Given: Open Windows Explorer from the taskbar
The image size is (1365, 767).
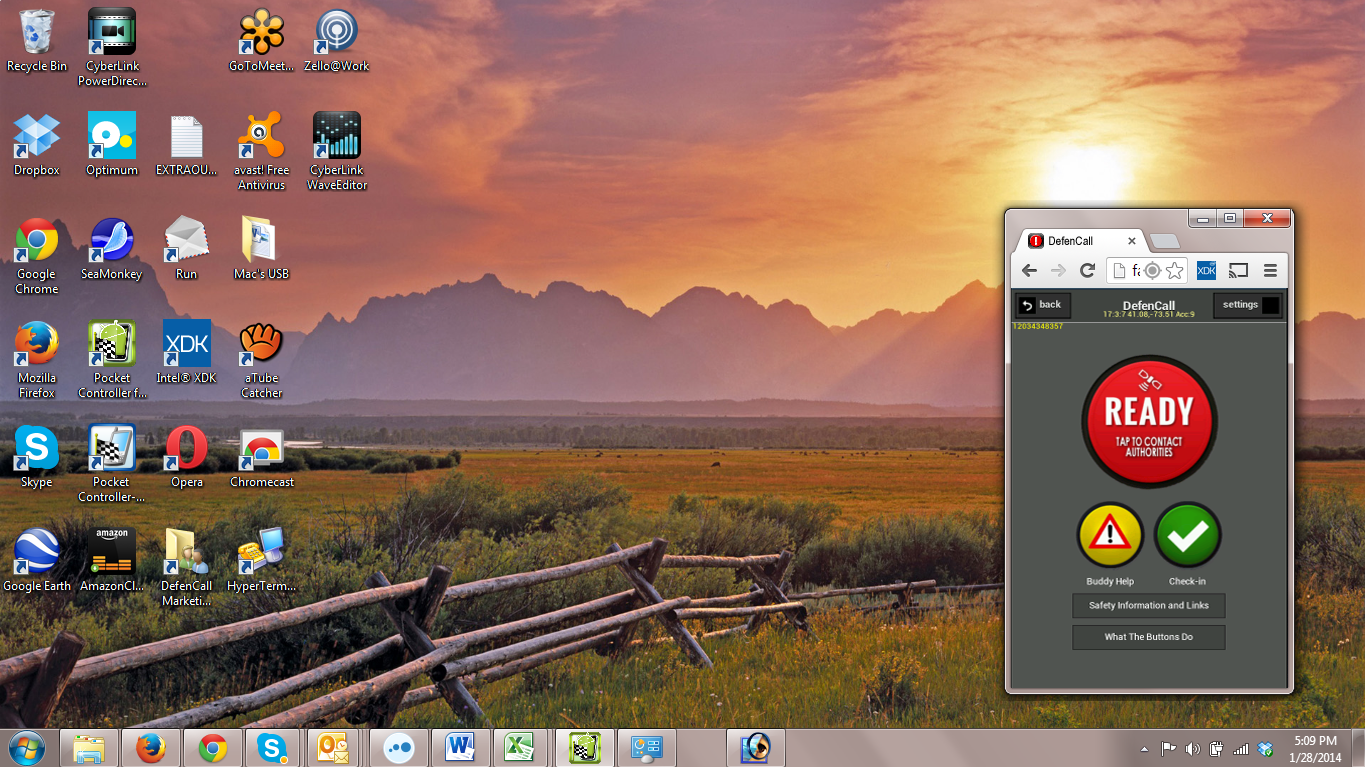Looking at the screenshot, I should tap(90, 748).
